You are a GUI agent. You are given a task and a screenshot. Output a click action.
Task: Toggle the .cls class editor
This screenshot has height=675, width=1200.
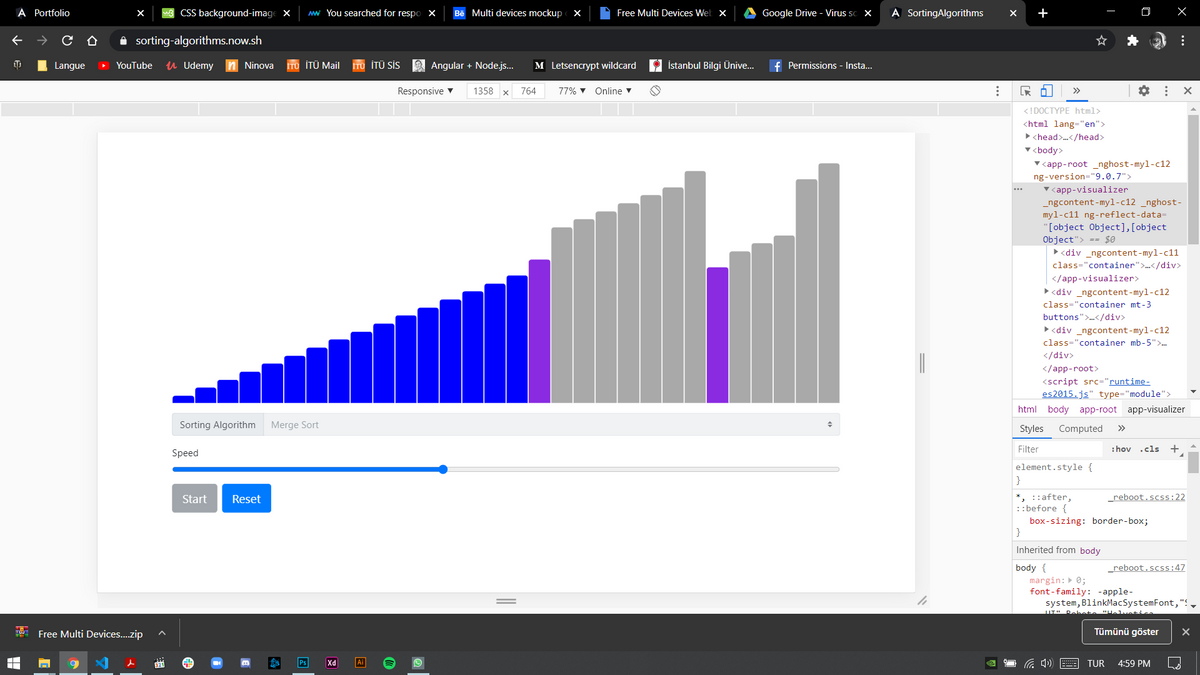[x=1151, y=450]
